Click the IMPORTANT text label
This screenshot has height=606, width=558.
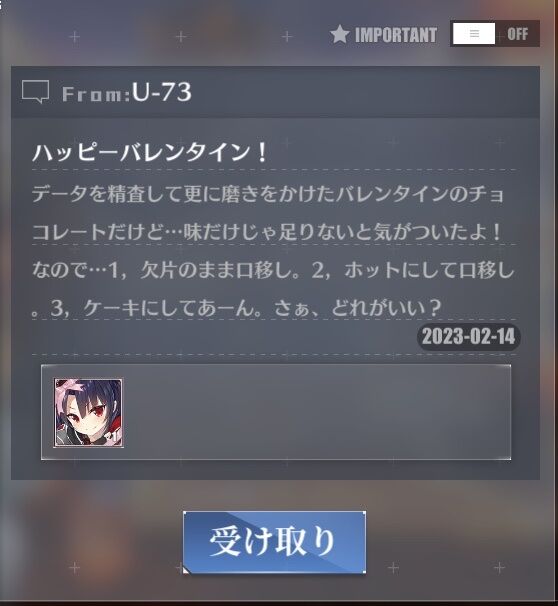[x=396, y=35]
